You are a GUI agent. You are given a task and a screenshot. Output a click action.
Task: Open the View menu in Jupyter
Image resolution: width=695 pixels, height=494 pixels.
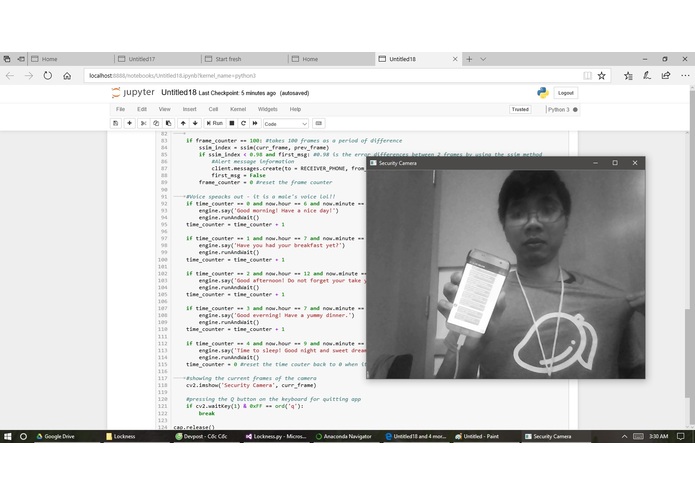(x=164, y=109)
